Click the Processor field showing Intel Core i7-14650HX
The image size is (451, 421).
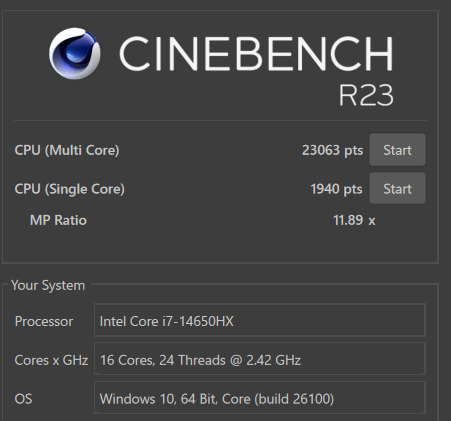pos(260,320)
